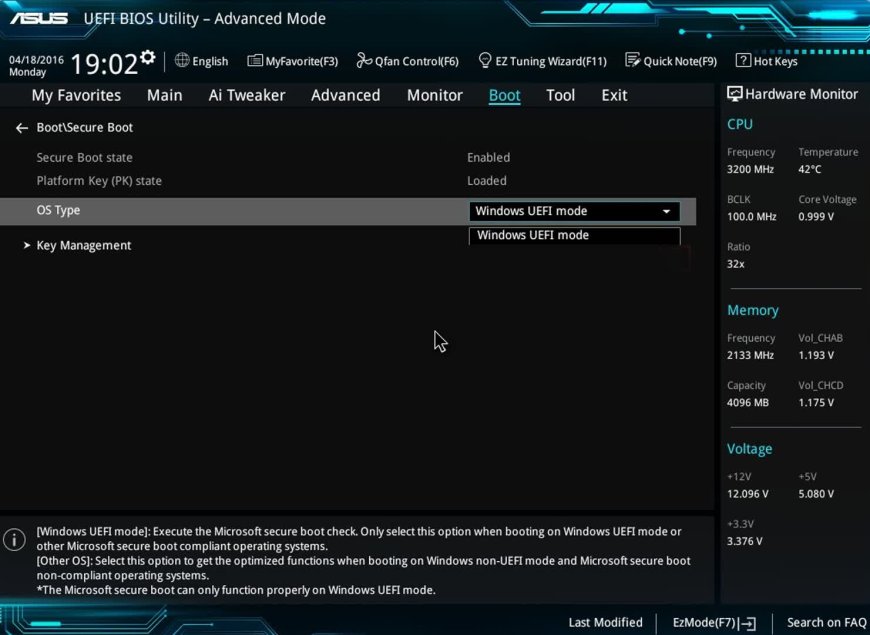Switch to EzMode(F7)
870x635 pixels.
click(x=714, y=622)
